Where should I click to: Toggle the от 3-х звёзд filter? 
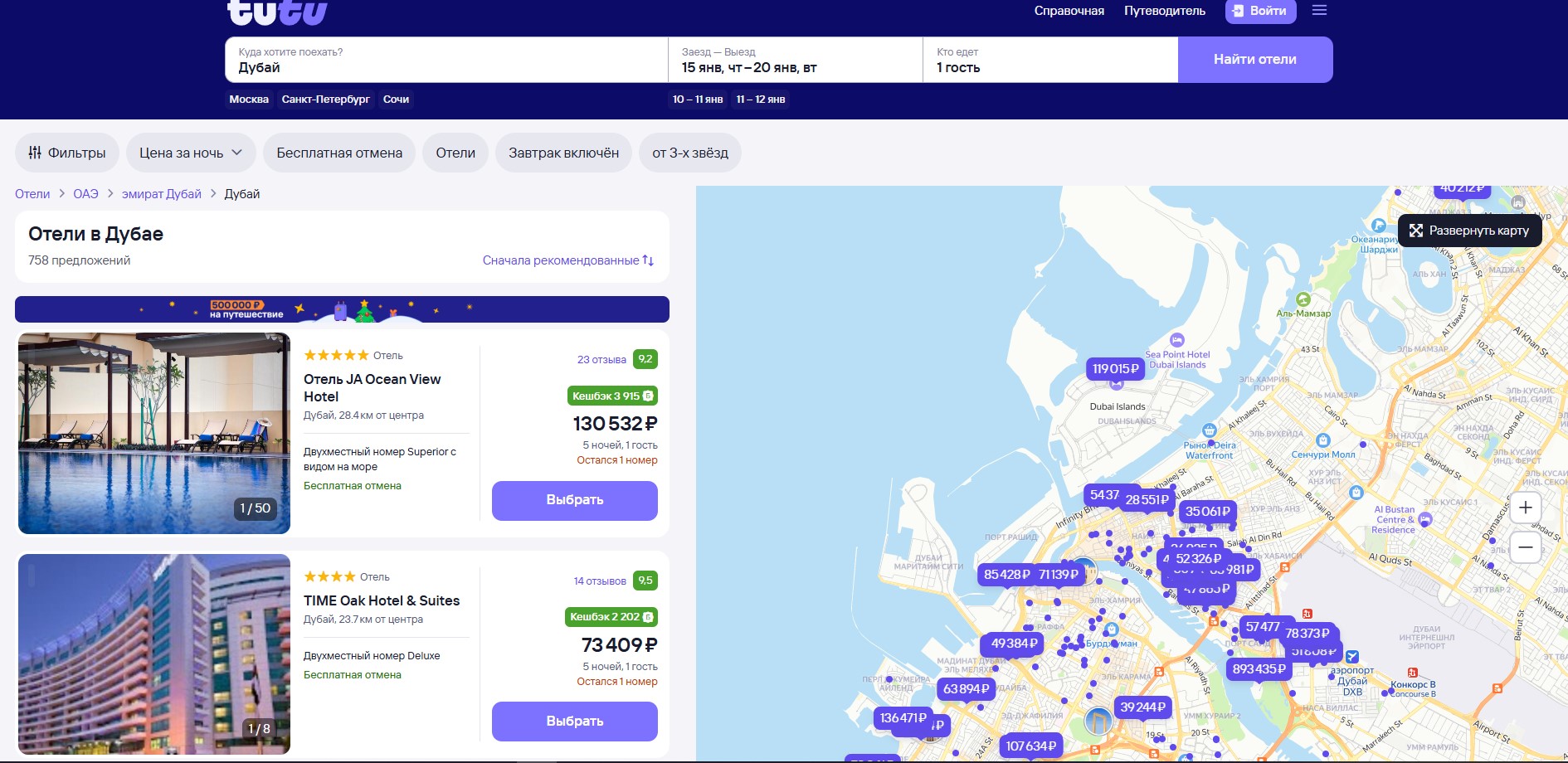pos(689,153)
